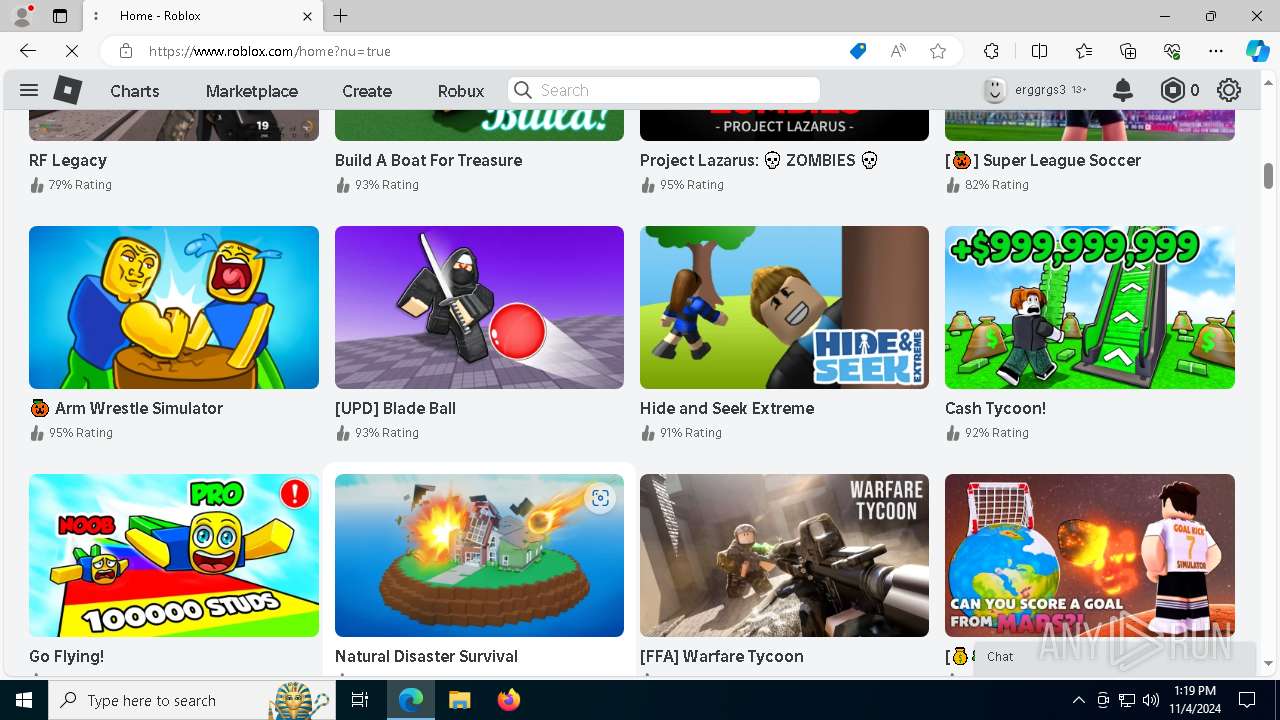Open the Roblox settings gear

pyautogui.click(x=1229, y=91)
